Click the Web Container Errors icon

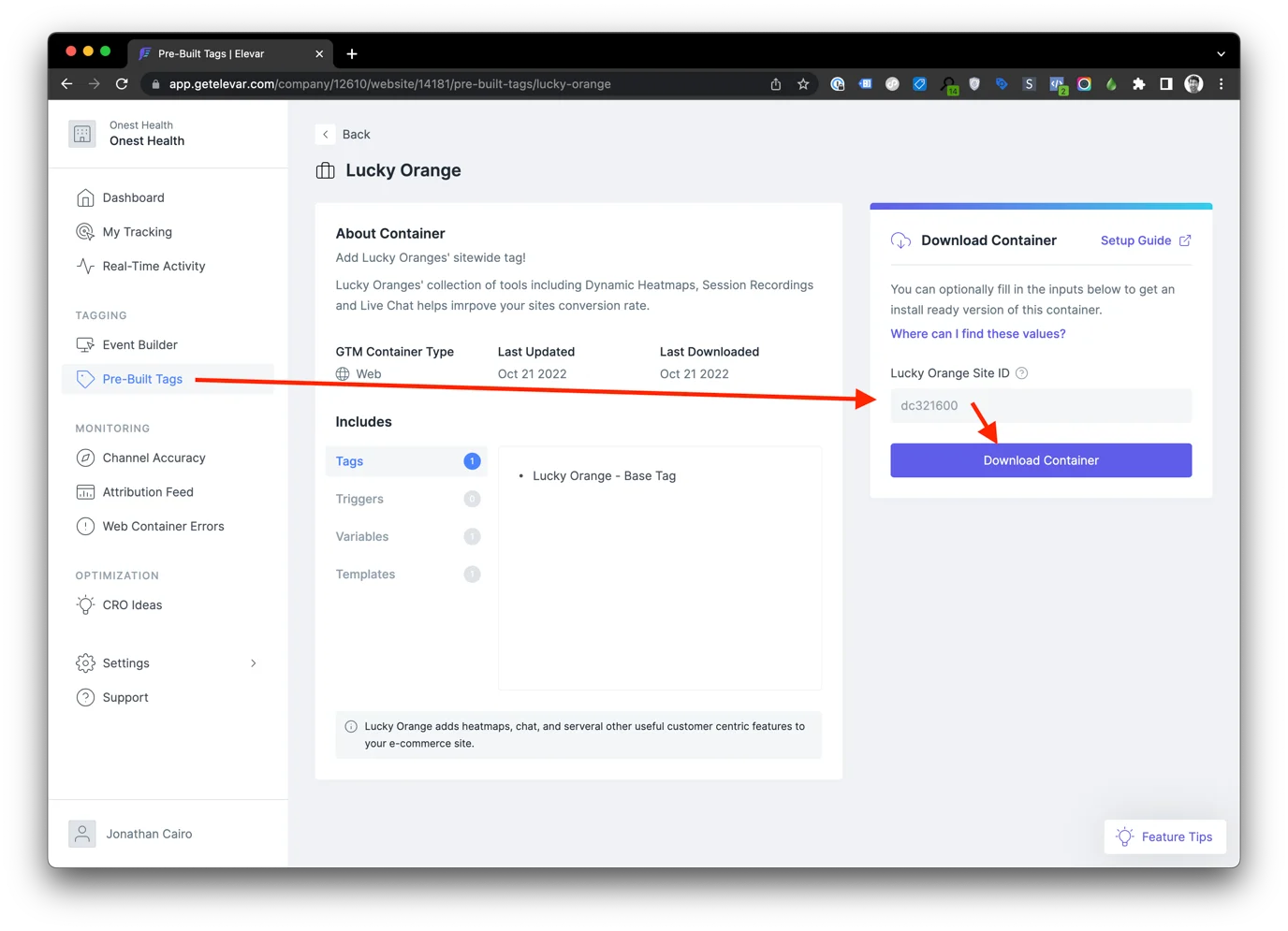[85, 526]
